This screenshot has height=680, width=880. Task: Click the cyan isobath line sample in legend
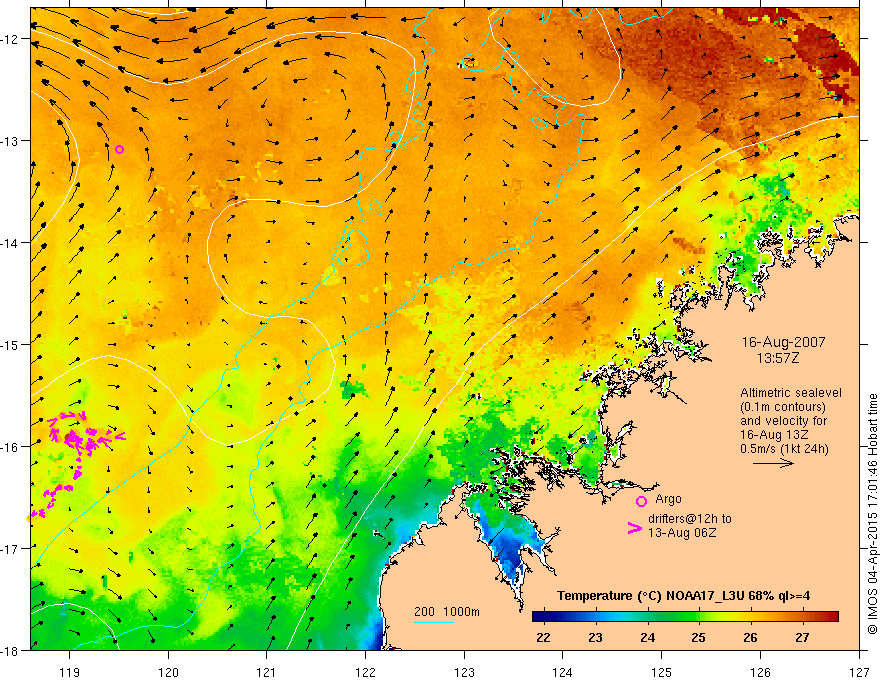point(434,622)
